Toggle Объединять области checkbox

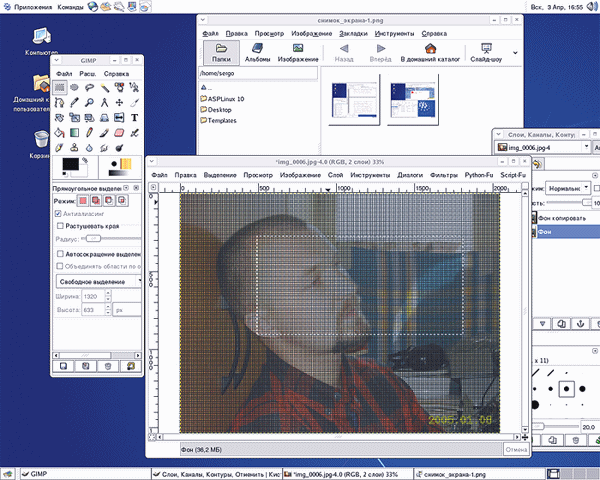pos(60,266)
